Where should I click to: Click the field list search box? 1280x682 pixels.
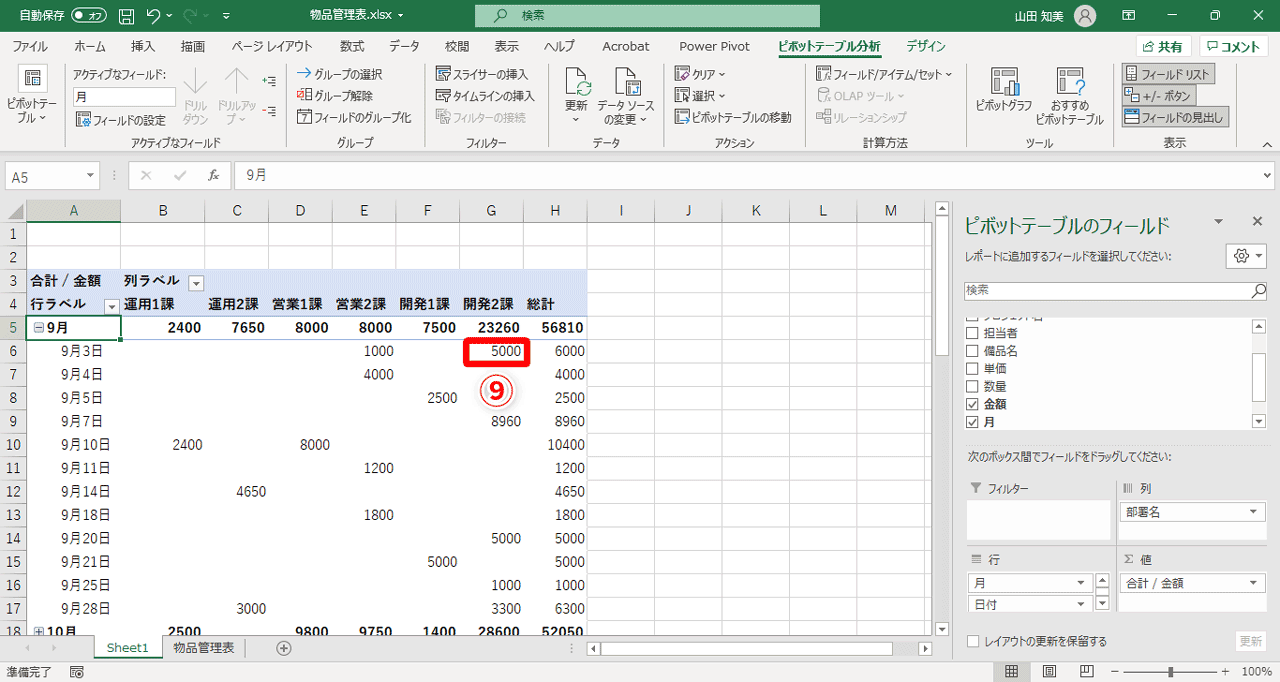click(1116, 291)
